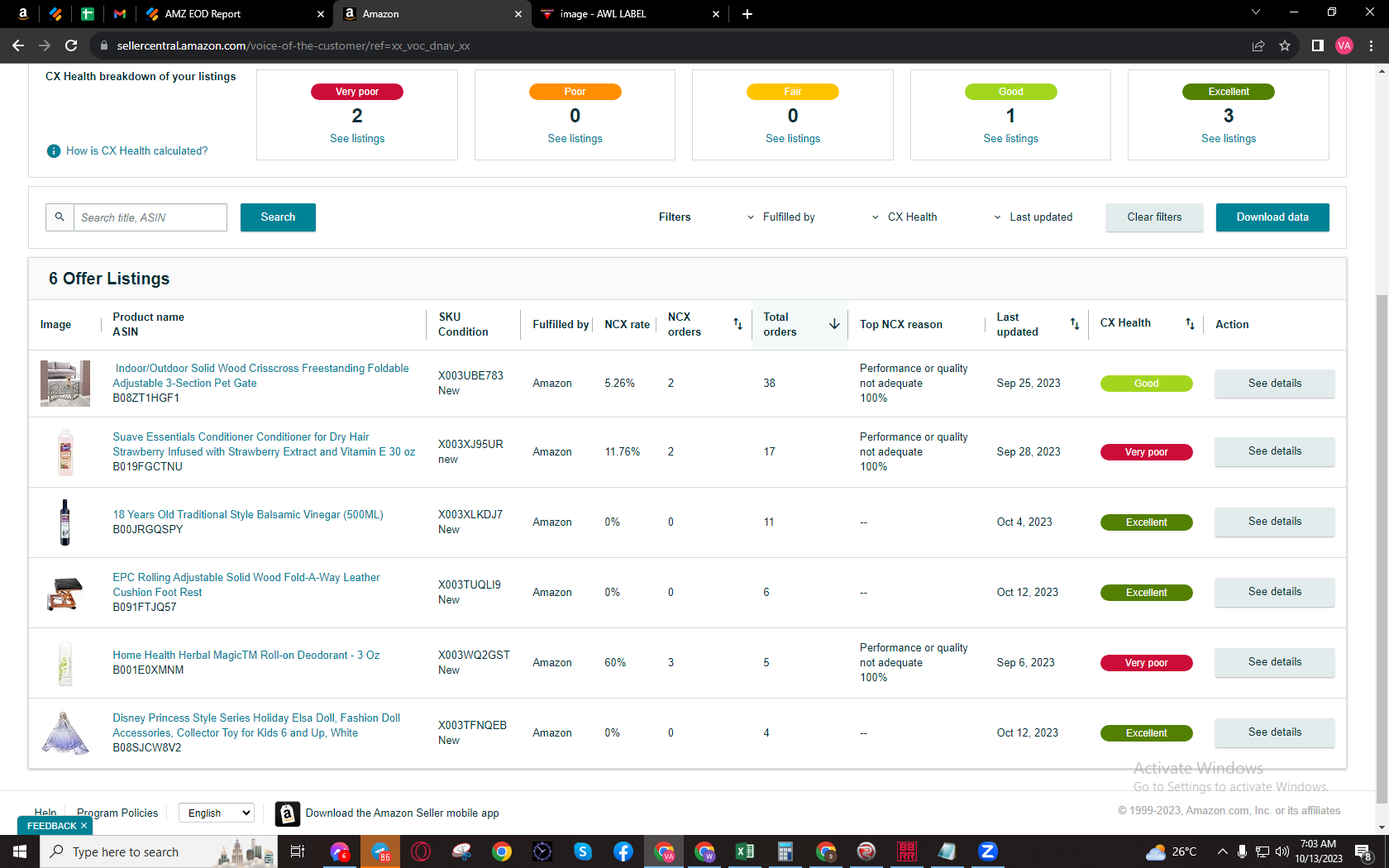The width and height of the screenshot is (1389, 868).
Task: Click the Search title, ASIN input field
Action: coord(150,217)
